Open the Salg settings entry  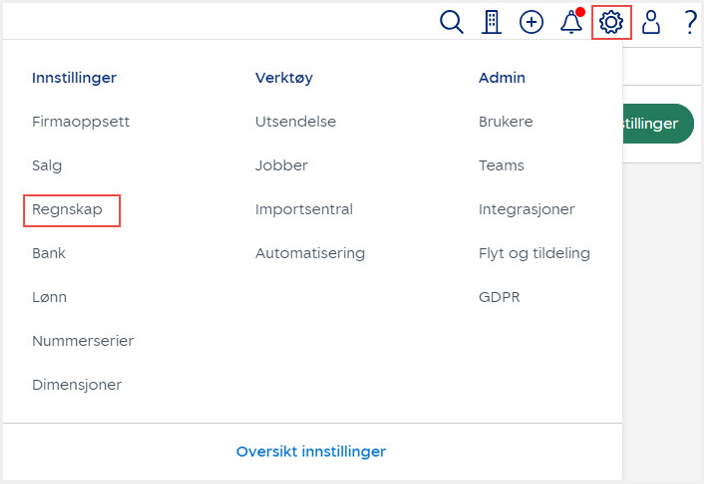point(47,166)
